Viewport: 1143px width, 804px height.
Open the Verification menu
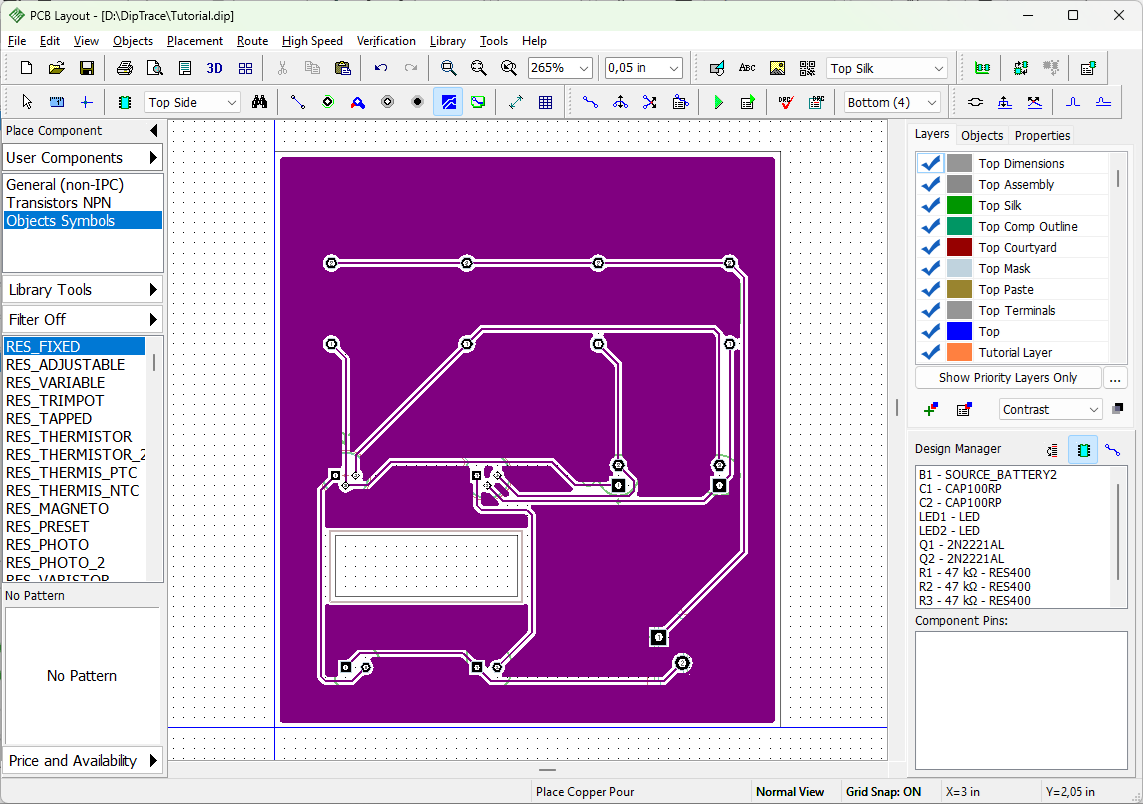pyautogui.click(x=386, y=41)
